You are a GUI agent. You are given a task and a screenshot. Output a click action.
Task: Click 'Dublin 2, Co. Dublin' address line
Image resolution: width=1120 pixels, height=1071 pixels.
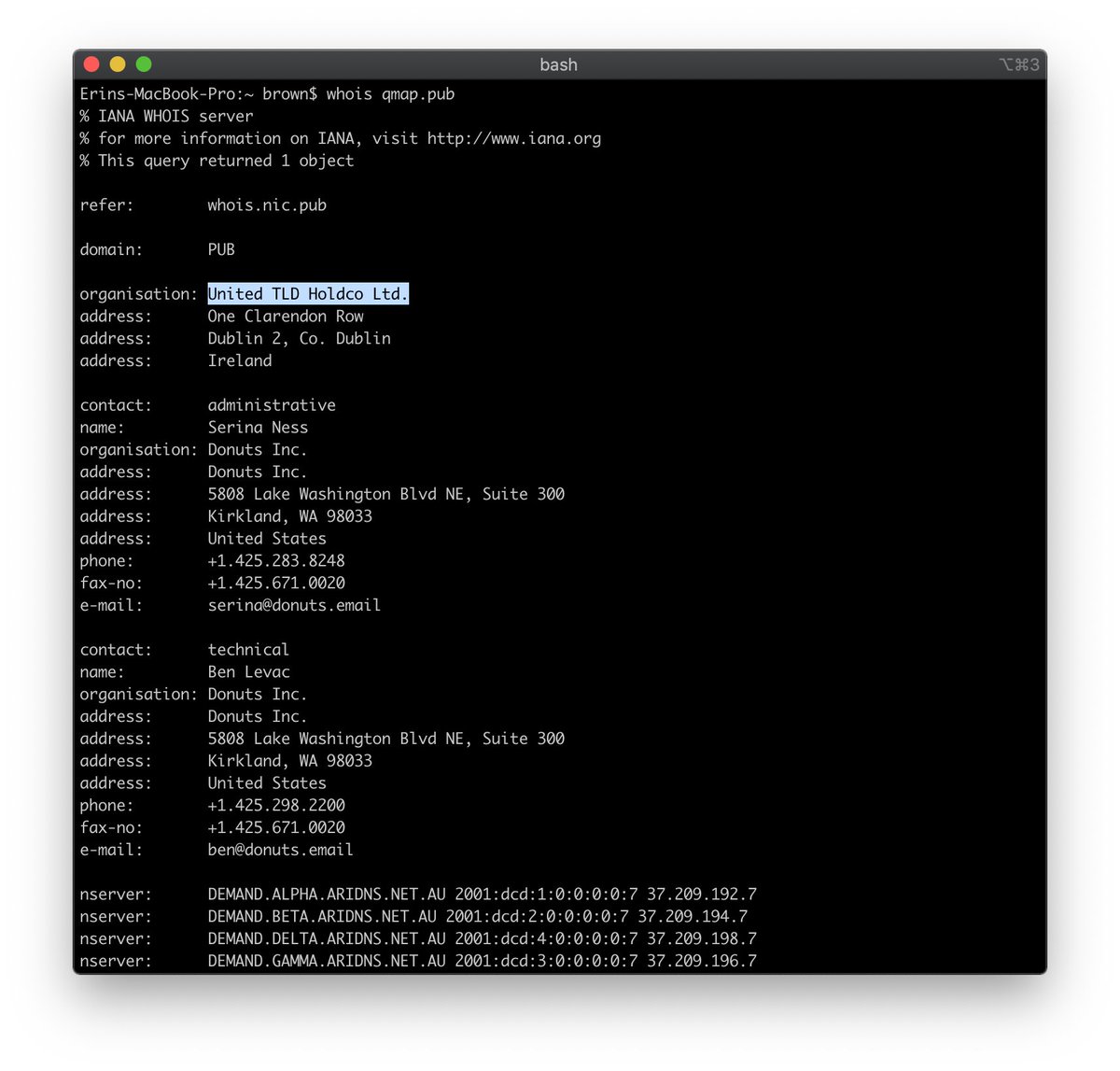299,339
